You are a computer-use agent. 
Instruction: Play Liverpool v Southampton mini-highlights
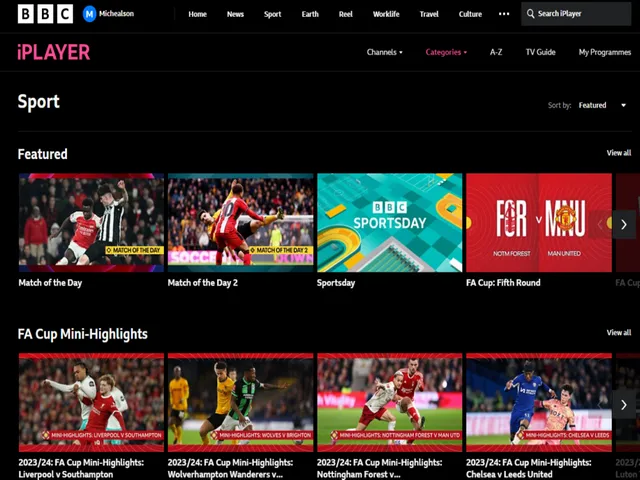[90, 402]
